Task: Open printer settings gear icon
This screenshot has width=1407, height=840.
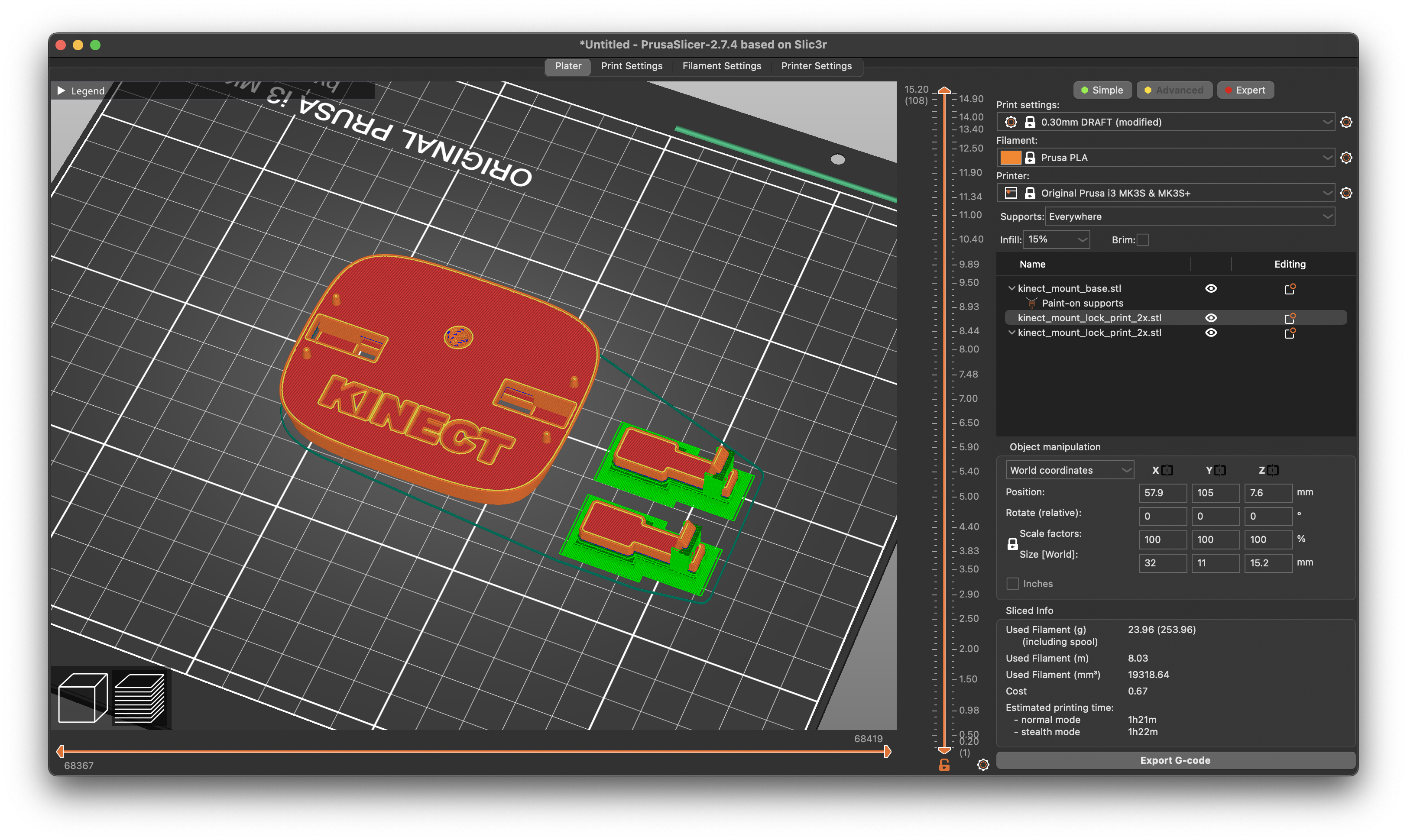Action: pyautogui.click(x=1346, y=194)
